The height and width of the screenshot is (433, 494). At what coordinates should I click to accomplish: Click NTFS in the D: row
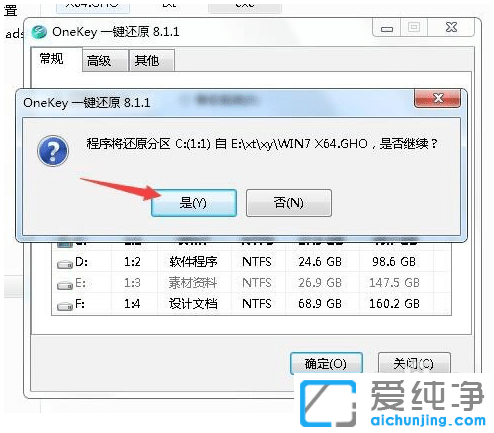(x=257, y=262)
